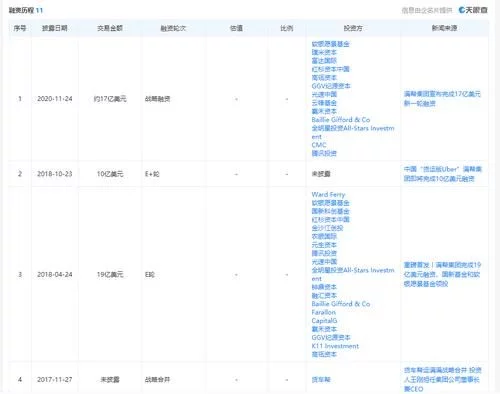Open 货车帮 investor link in 2017-11-27 row

[x=321, y=380]
